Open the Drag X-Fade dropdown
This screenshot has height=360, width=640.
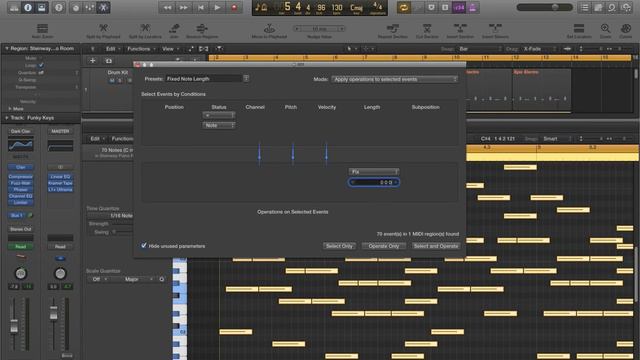pyautogui.click(x=539, y=49)
